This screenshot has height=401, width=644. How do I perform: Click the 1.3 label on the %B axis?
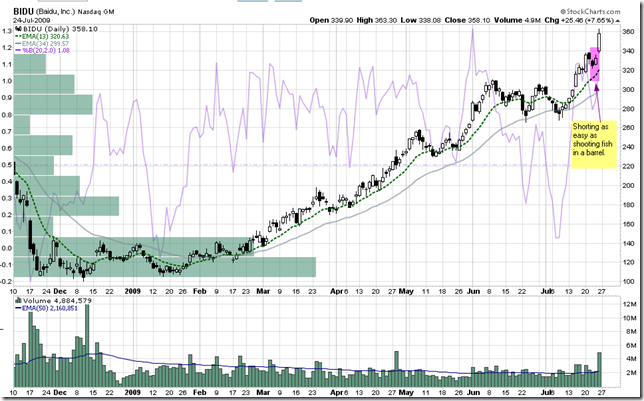pos(6,31)
